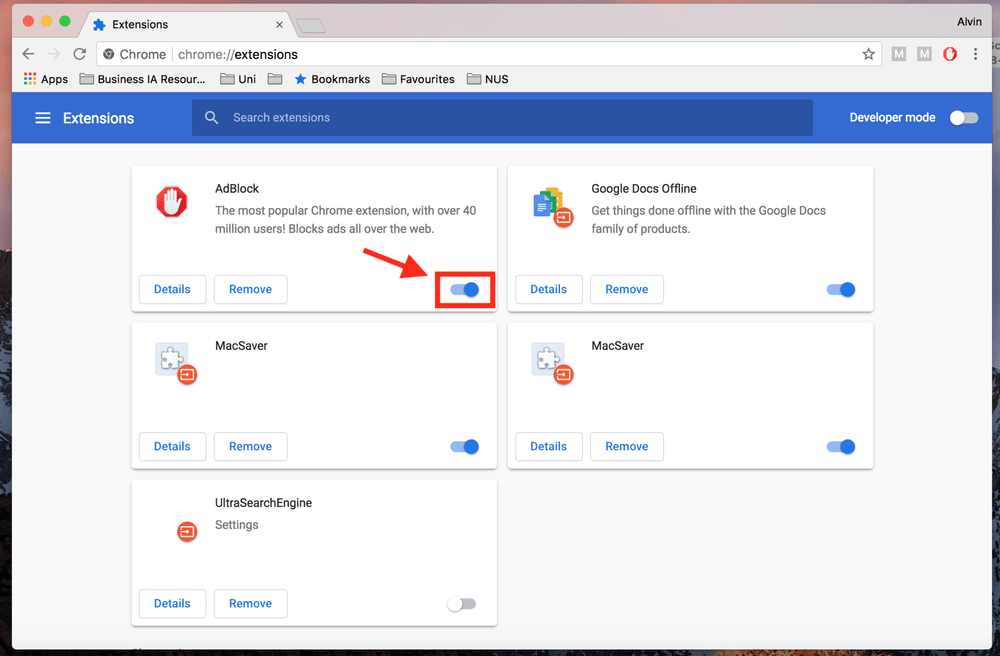This screenshot has height=656, width=1000.
Task: Open the Extensions hamburger menu
Action: pos(42,117)
